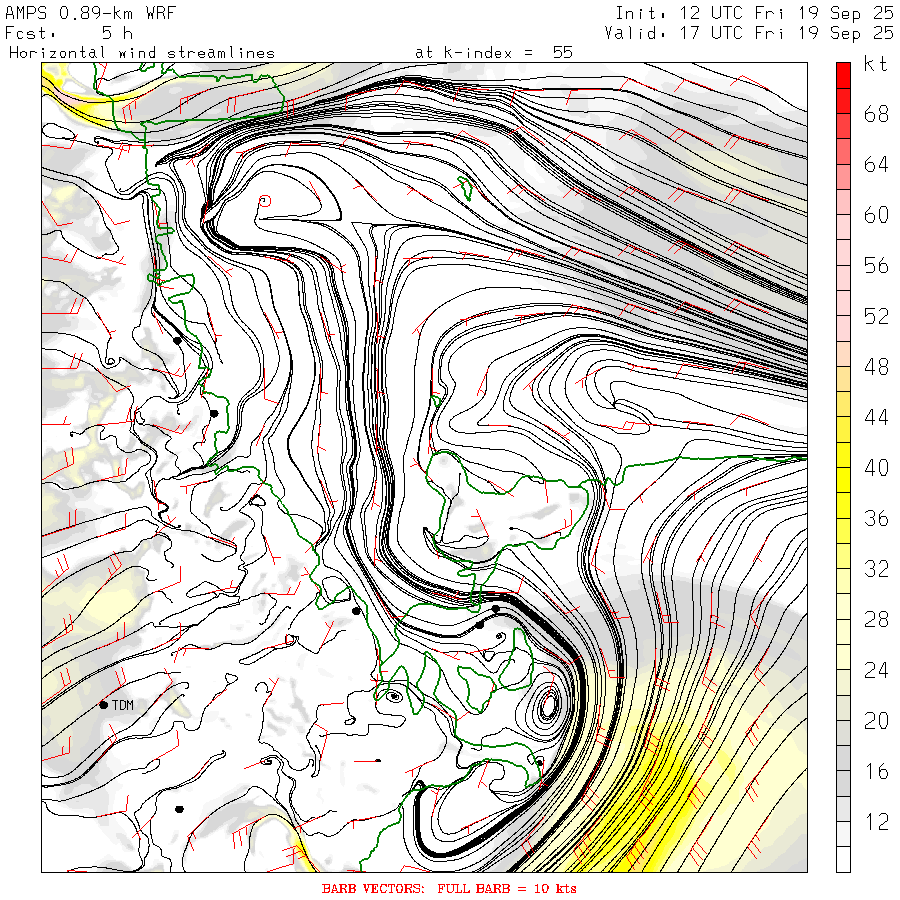Click the k-index value 55
The height and width of the screenshot is (900, 900).
[562, 52]
